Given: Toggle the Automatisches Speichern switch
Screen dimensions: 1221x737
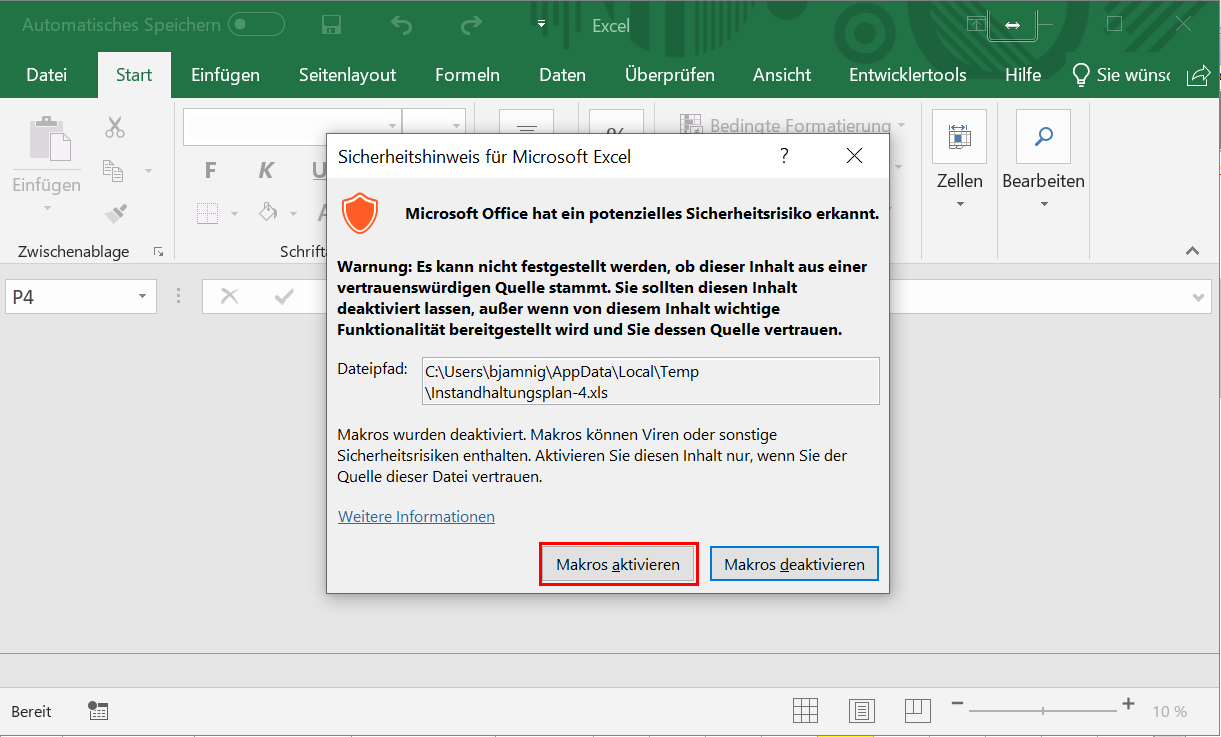Looking at the screenshot, I should pyautogui.click(x=255, y=24).
